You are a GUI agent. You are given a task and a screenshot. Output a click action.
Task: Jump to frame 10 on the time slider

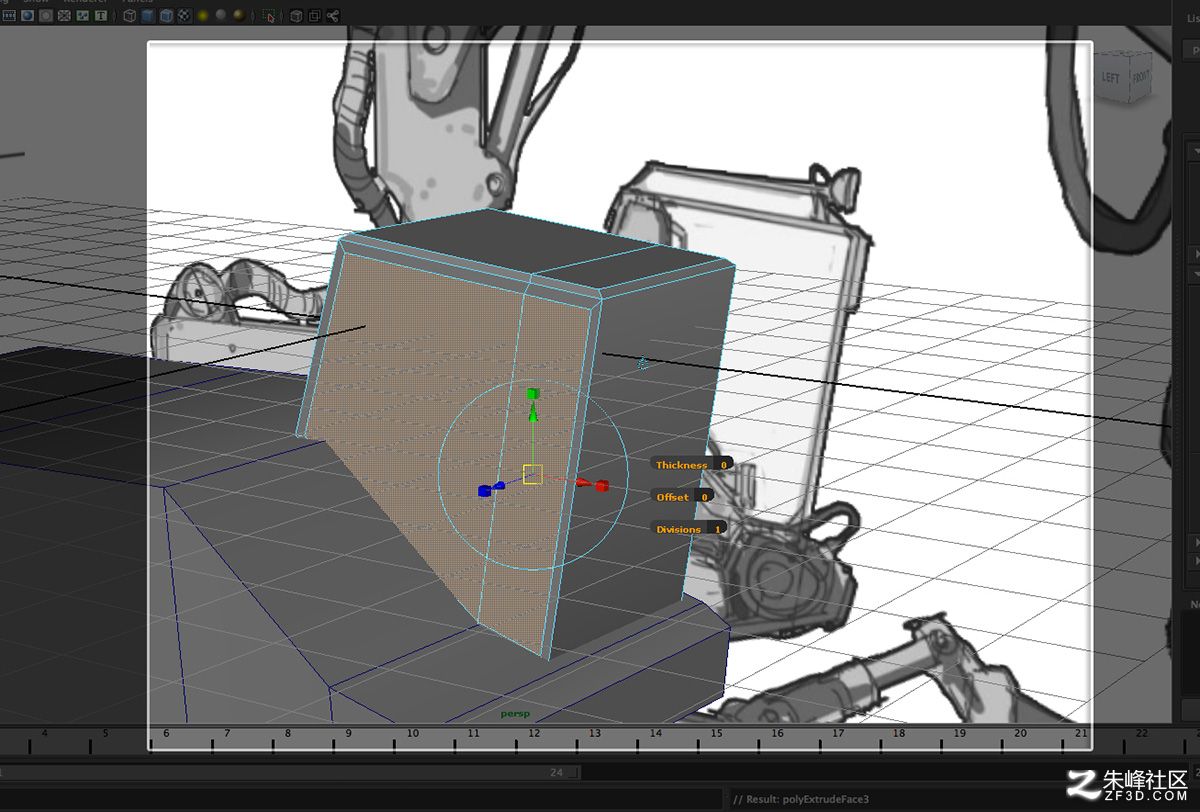pos(412,734)
